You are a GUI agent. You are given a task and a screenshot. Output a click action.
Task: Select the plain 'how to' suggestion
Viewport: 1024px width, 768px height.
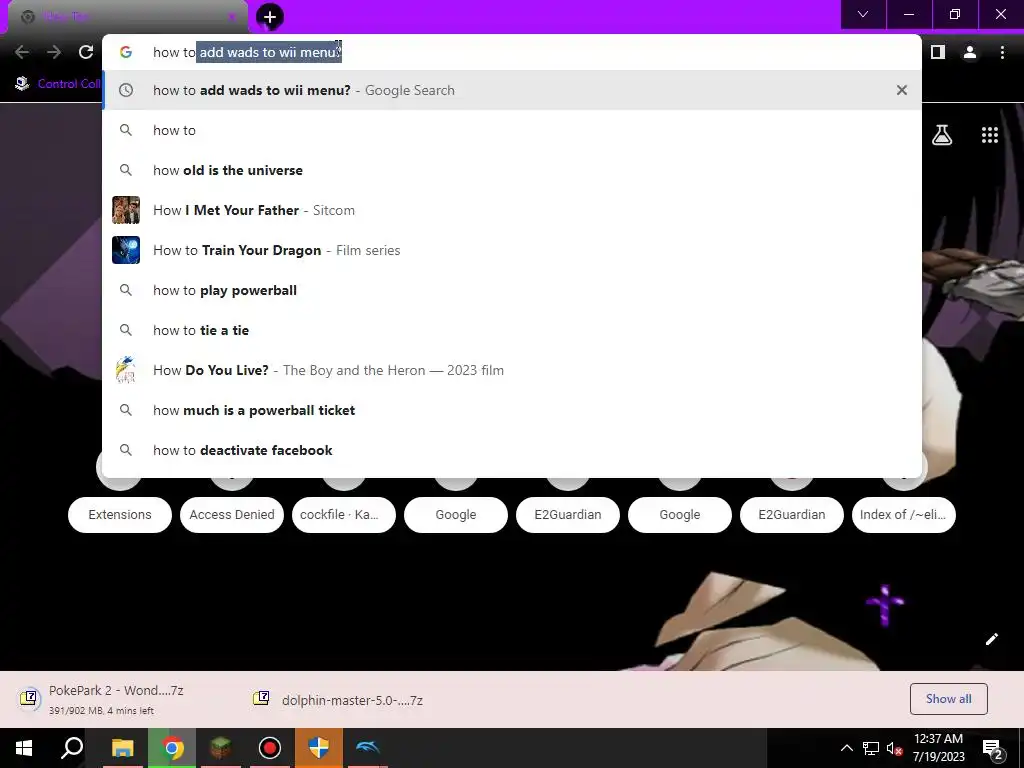point(512,130)
